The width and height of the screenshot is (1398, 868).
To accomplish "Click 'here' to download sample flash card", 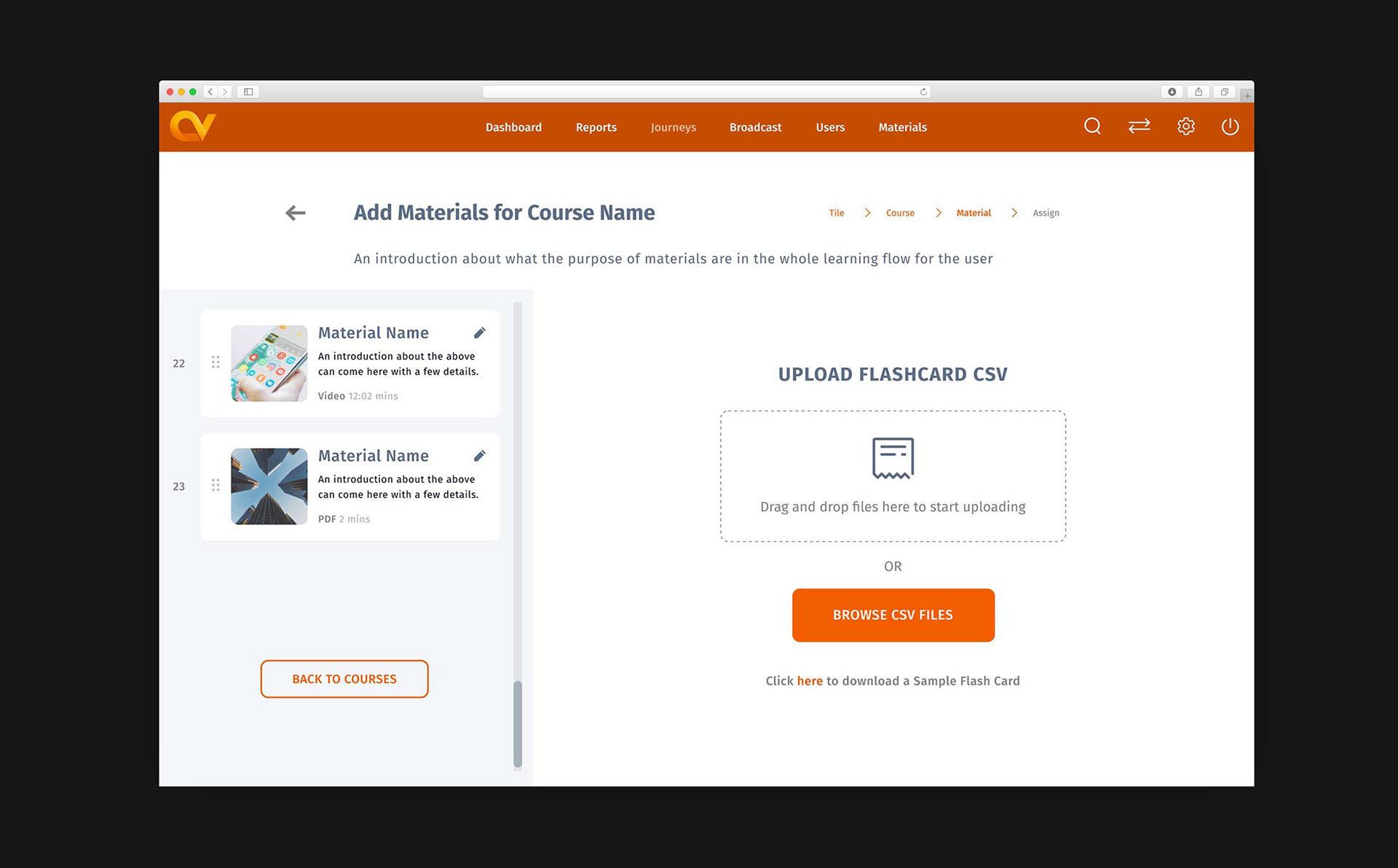I will (x=810, y=681).
